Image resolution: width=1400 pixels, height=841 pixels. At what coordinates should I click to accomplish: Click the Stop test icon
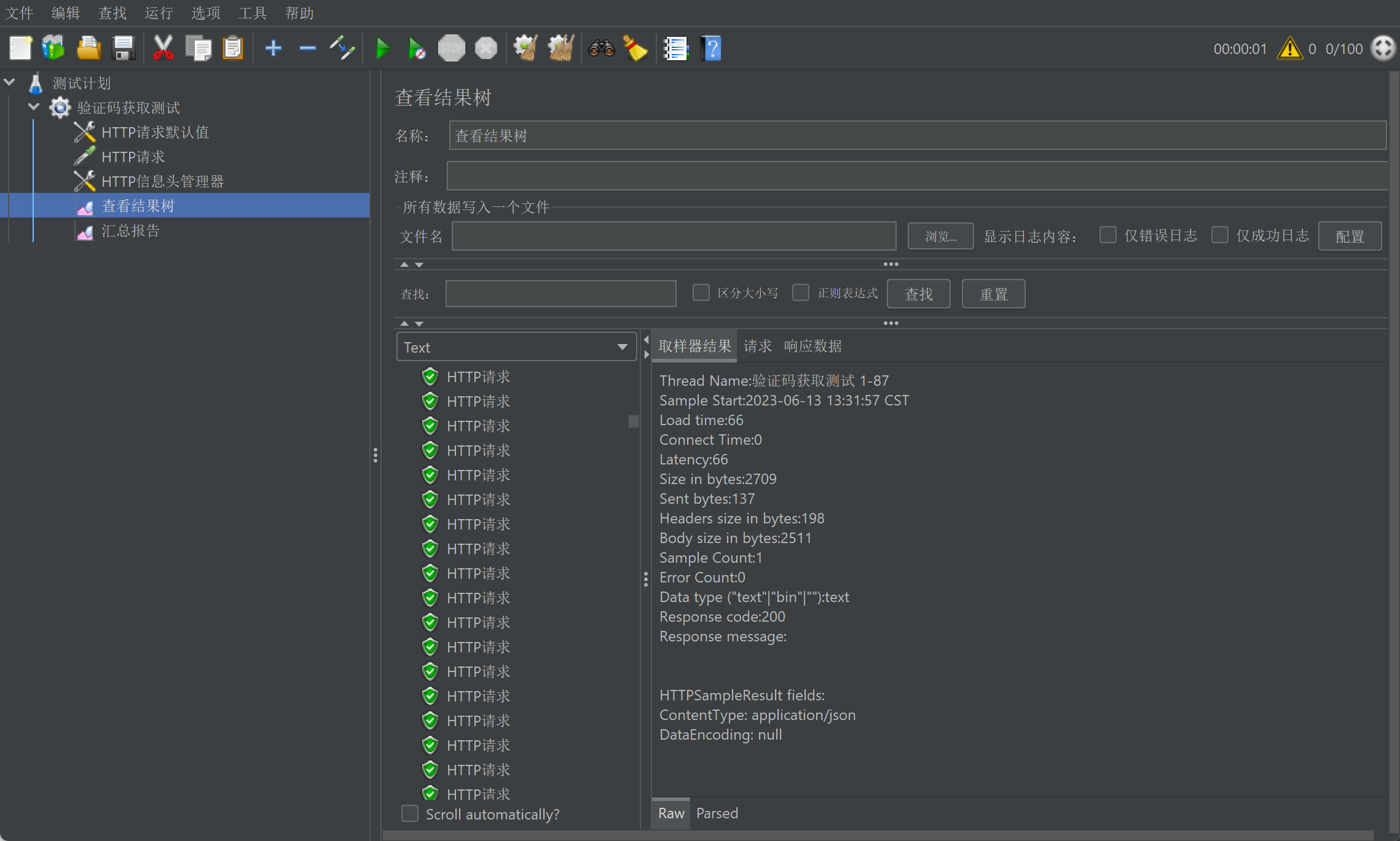point(451,48)
